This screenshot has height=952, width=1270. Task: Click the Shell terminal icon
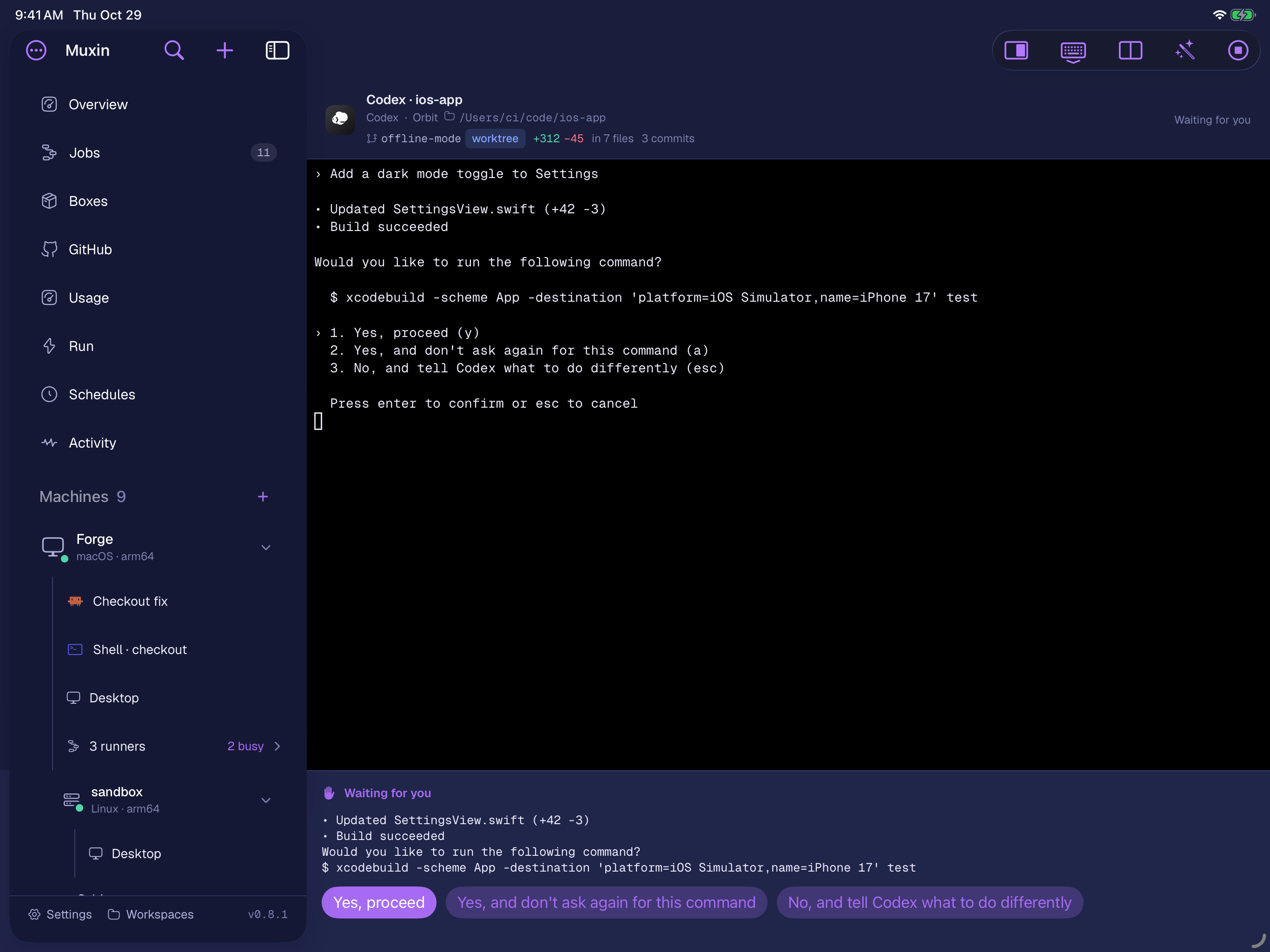point(75,649)
